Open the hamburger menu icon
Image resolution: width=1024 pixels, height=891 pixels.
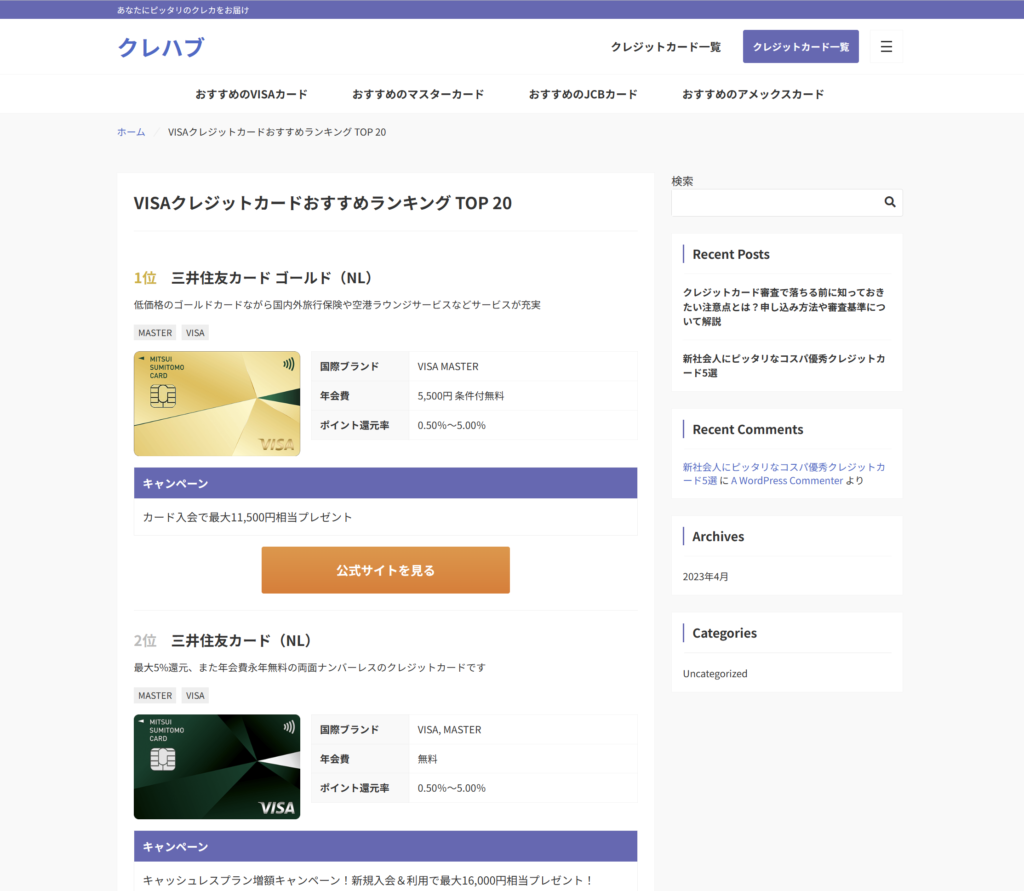(x=886, y=46)
